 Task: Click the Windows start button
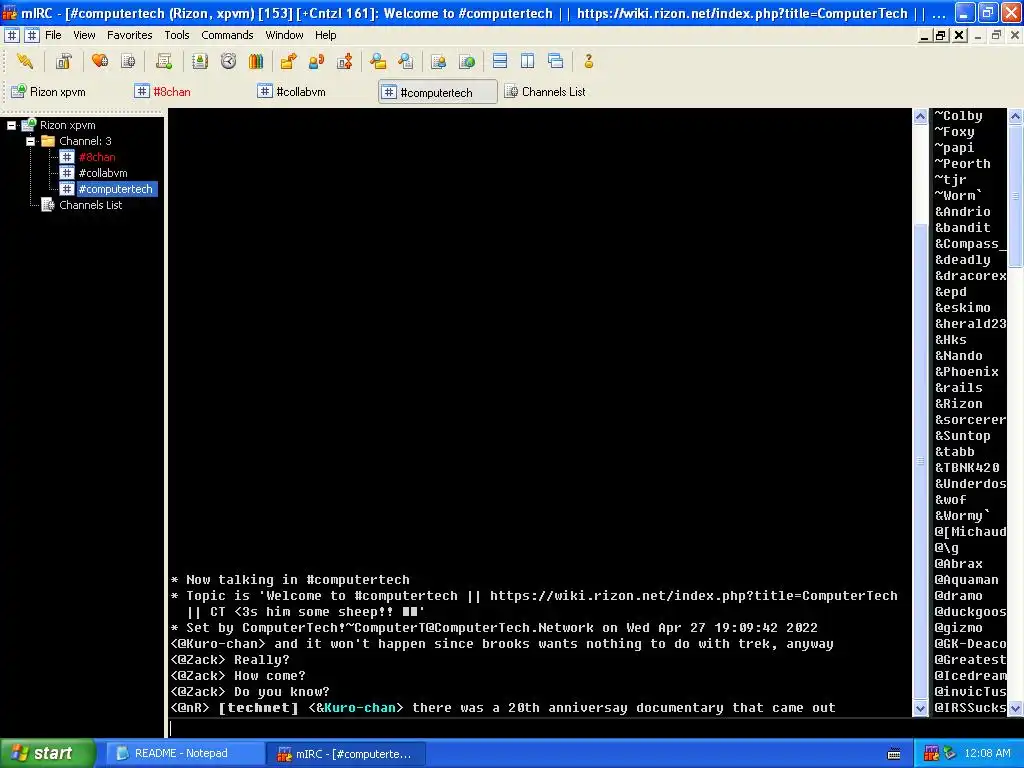pyautogui.click(x=48, y=754)
